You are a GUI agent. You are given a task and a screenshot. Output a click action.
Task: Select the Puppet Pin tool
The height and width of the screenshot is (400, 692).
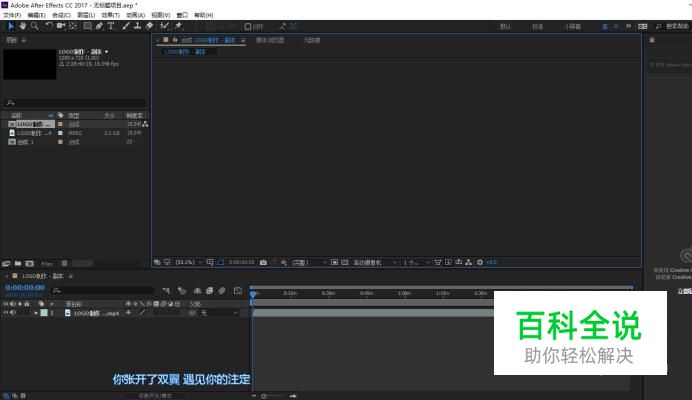click(178, 26)
